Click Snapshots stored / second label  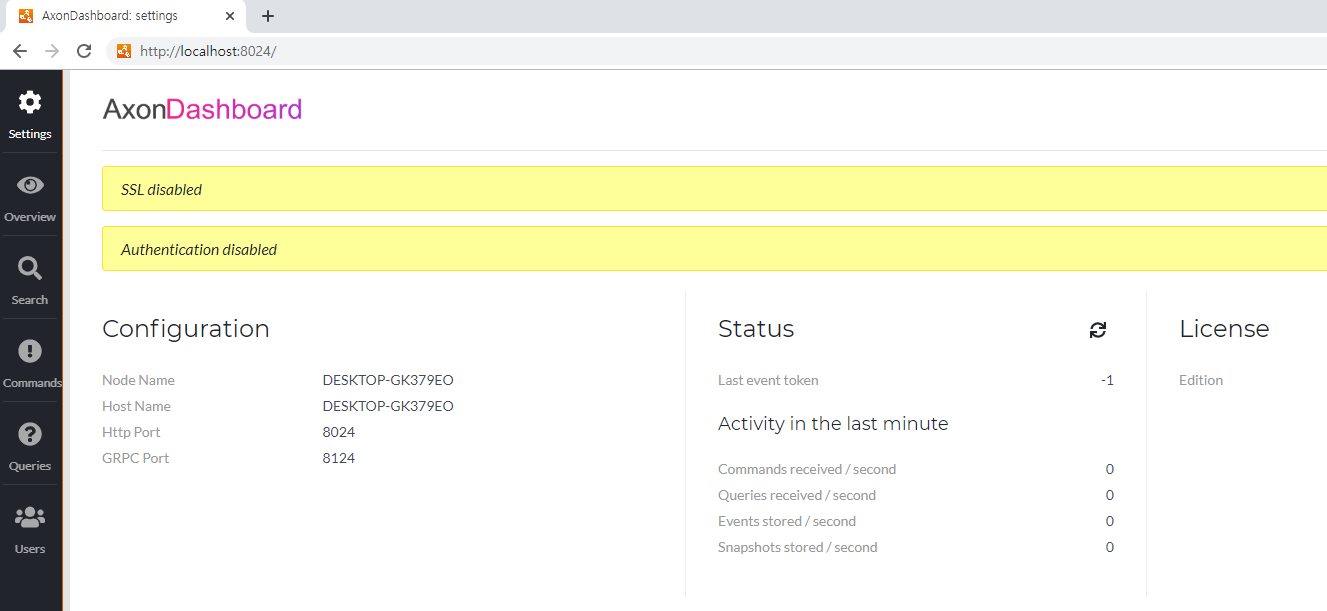coord(798,547)
